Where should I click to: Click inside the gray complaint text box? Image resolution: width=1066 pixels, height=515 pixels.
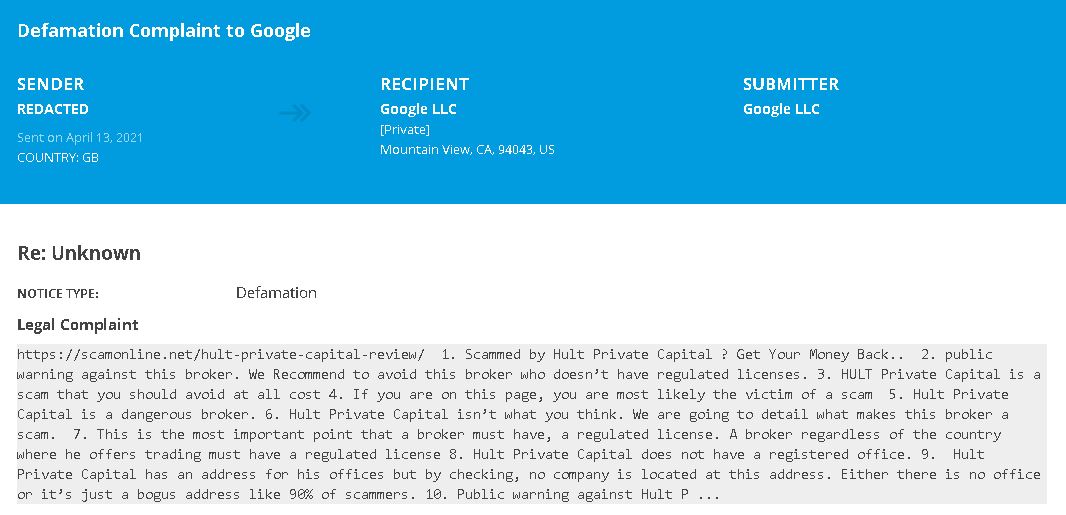click(532, 424)
